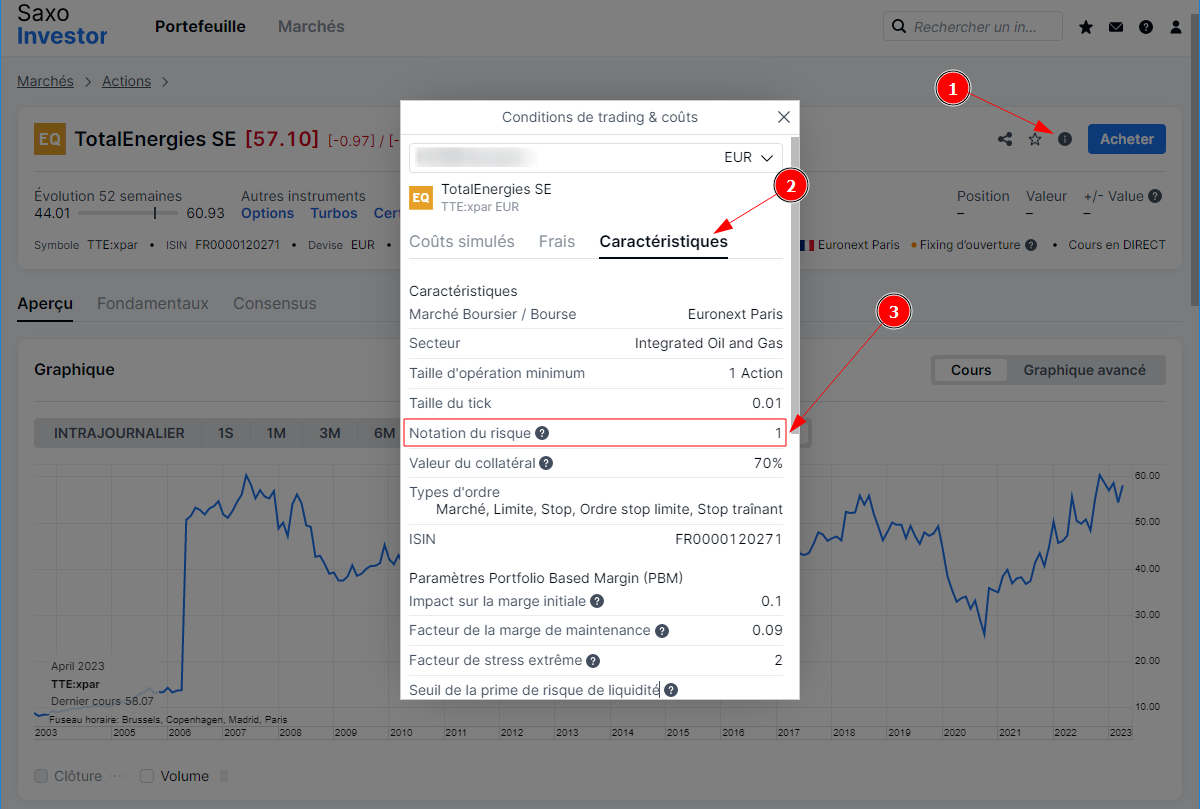Image resolution: width=1200 pixels, height=809 pixels.
Task: Click help icon beside Seuil de la prime de risque
Action: pos(671,690)
